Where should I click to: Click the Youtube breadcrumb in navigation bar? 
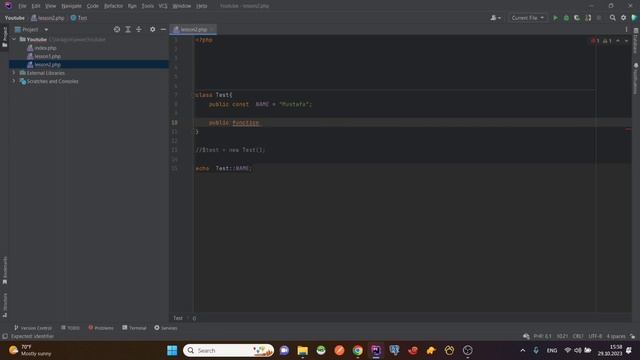tap(15, 18)
